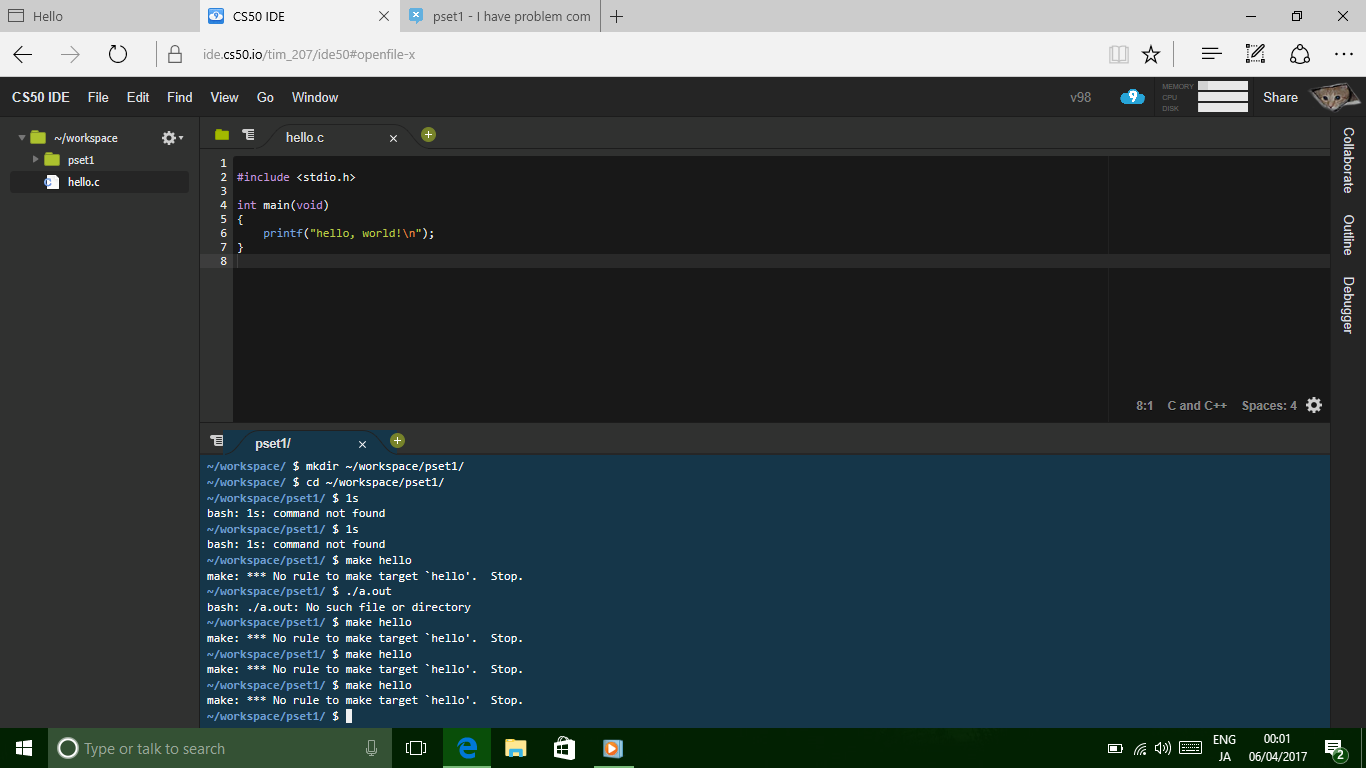This screenshot has width=1366, height=768.
Task: Change the Spaces: 4 indentation setting
Action: [x=1269, y=406]
